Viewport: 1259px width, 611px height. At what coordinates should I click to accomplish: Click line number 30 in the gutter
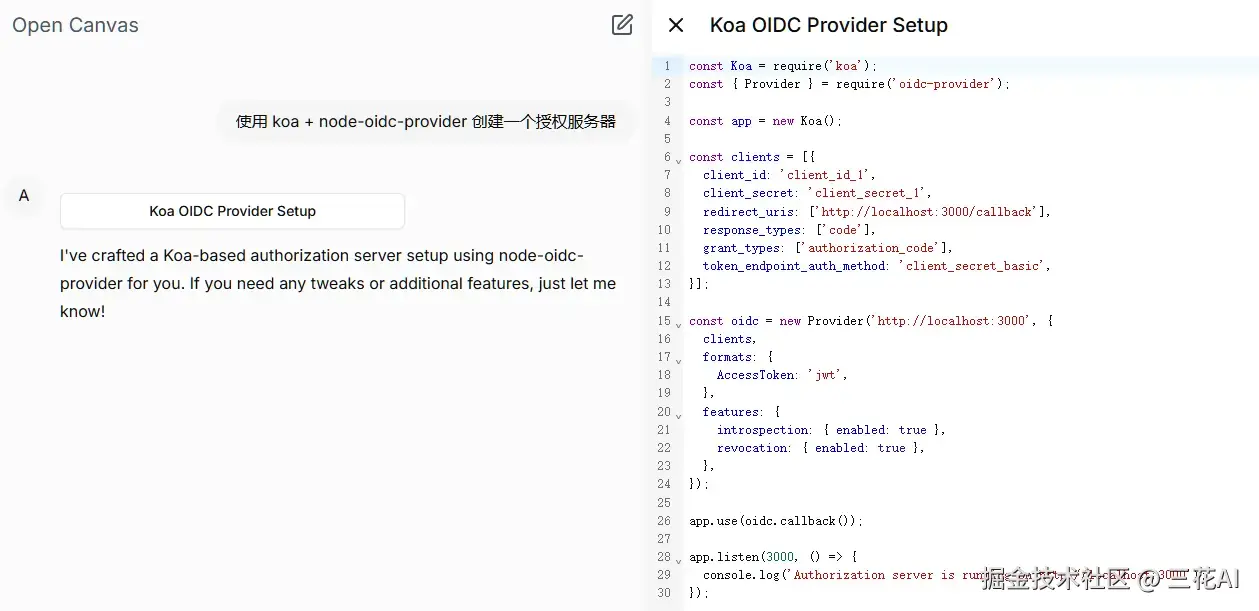pyautogui.click(x=664, y=593)
